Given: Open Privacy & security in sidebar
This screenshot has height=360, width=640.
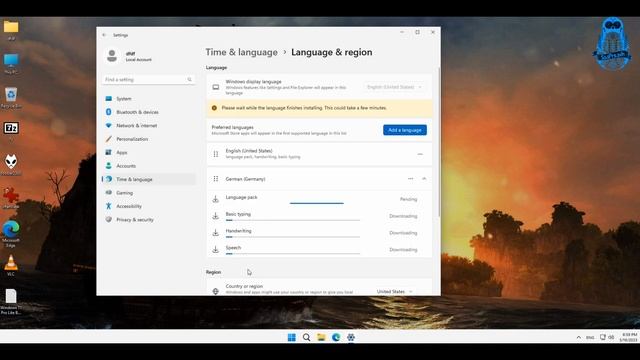Looking at the screenshot, I should click(149, 220).
